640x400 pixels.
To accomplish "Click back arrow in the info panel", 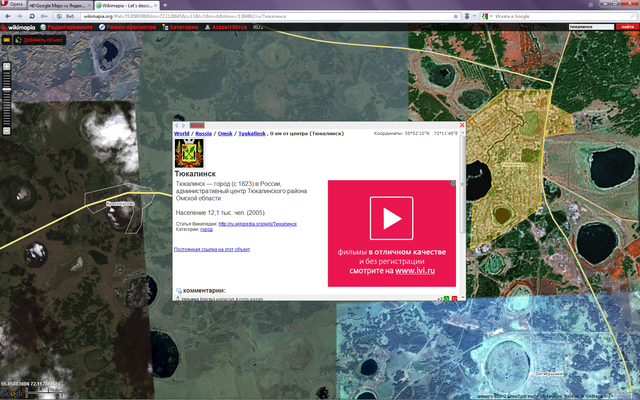I will coord(177,125).
